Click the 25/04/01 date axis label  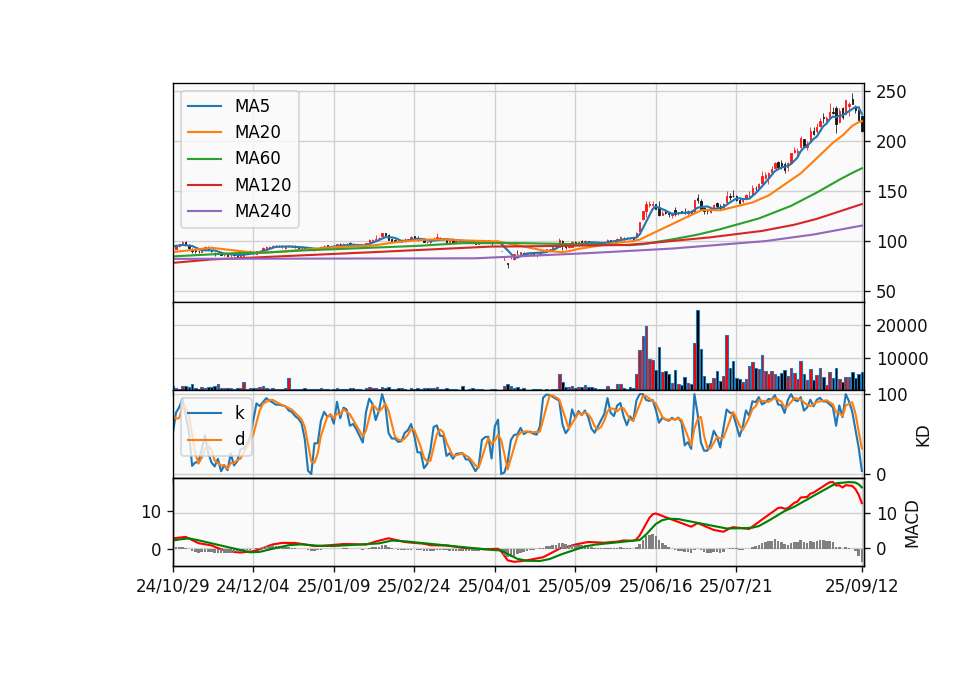[x=495, y=587]
